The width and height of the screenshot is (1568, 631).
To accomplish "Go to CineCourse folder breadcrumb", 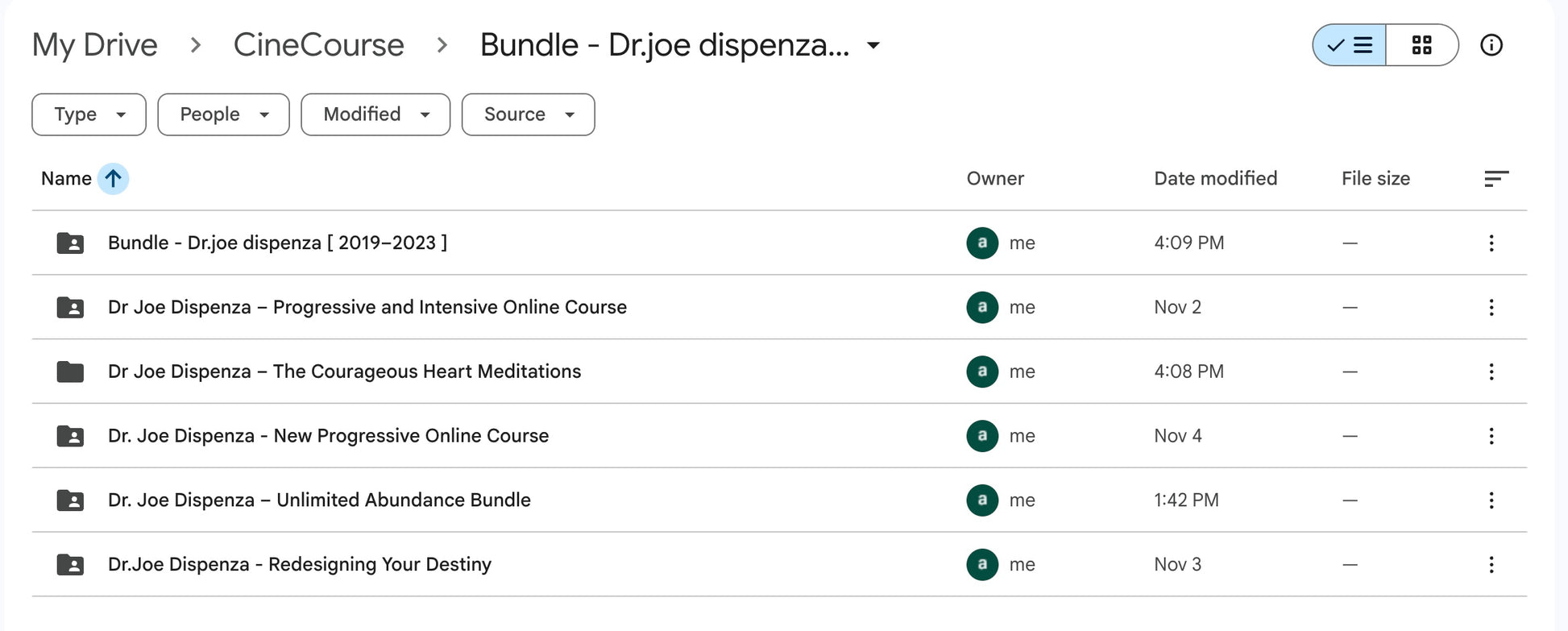I will pyautogui.click(x=318, y=45).
